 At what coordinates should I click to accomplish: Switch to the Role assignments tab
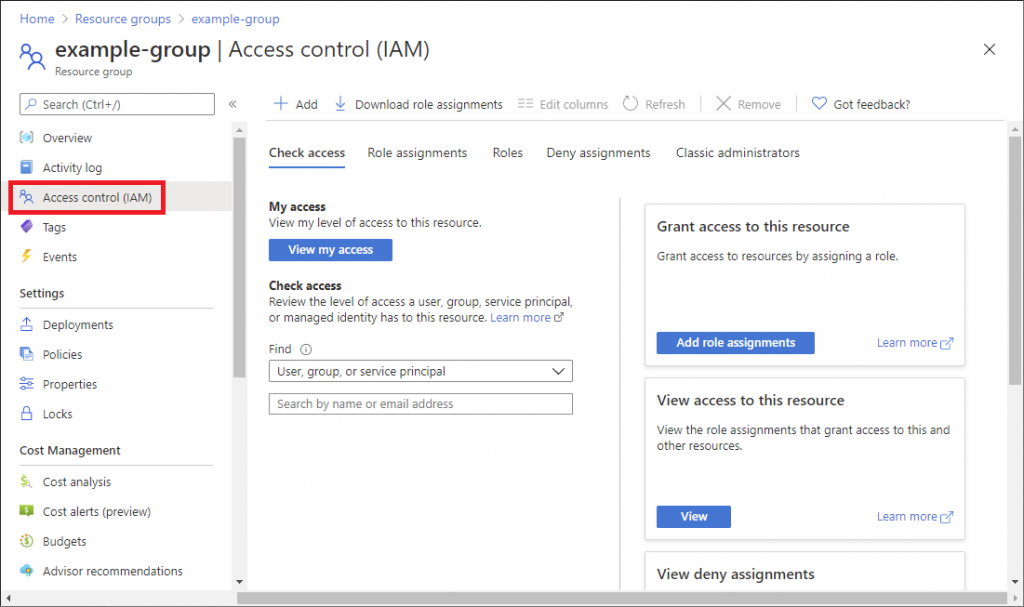[x=417, y=153]
